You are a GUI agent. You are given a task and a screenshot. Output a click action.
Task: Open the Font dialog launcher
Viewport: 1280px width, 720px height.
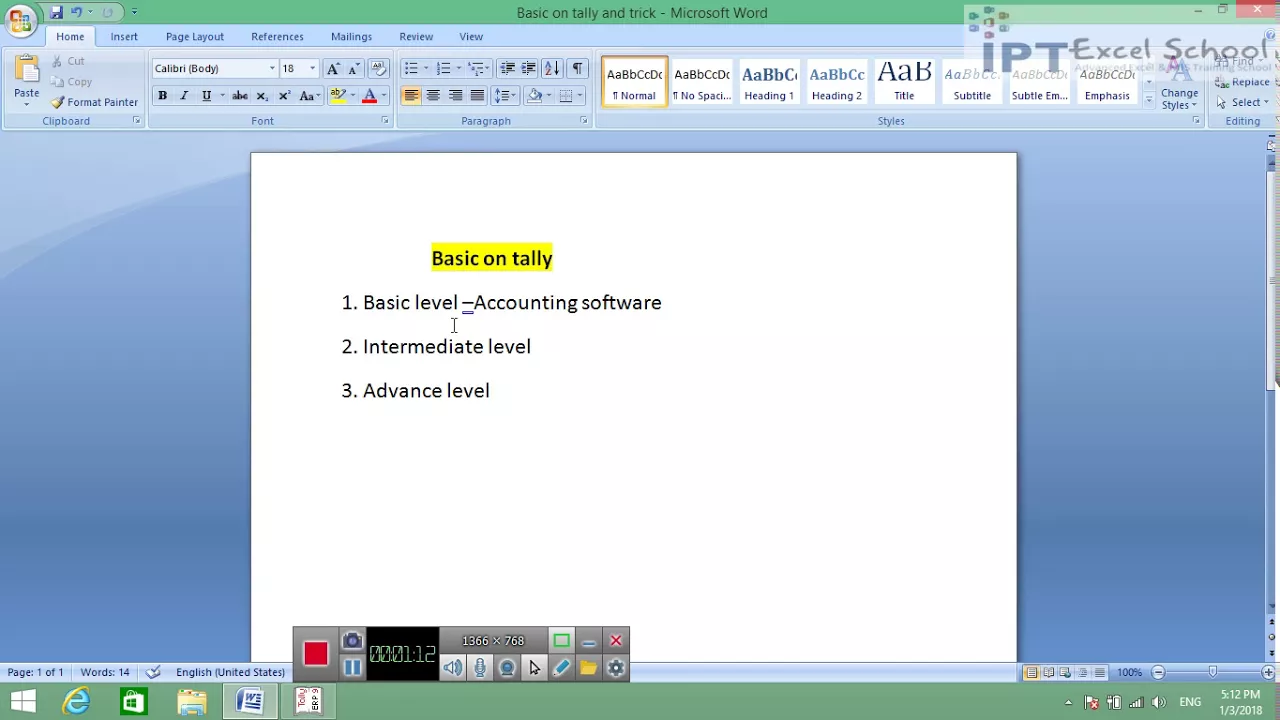[x=385, y=121]
